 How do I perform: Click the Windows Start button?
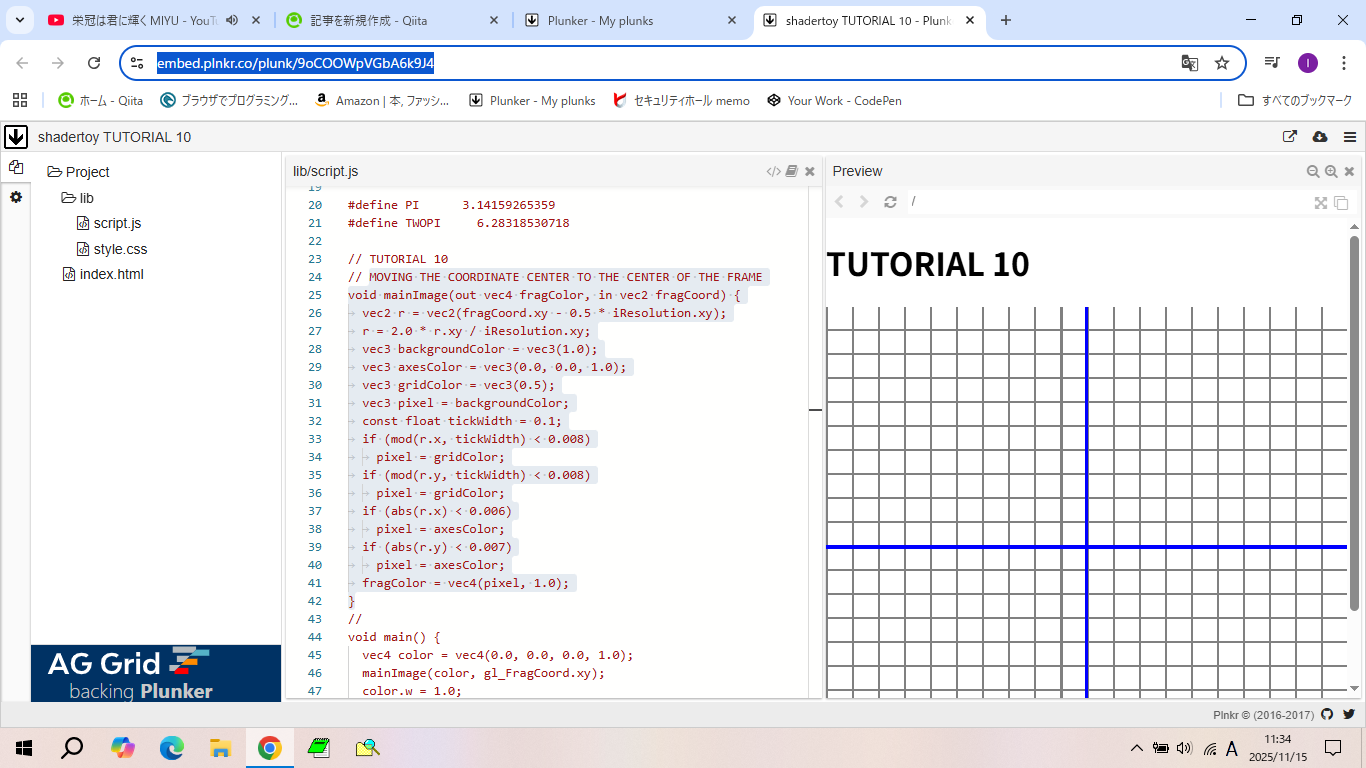[x=24, y=747]
